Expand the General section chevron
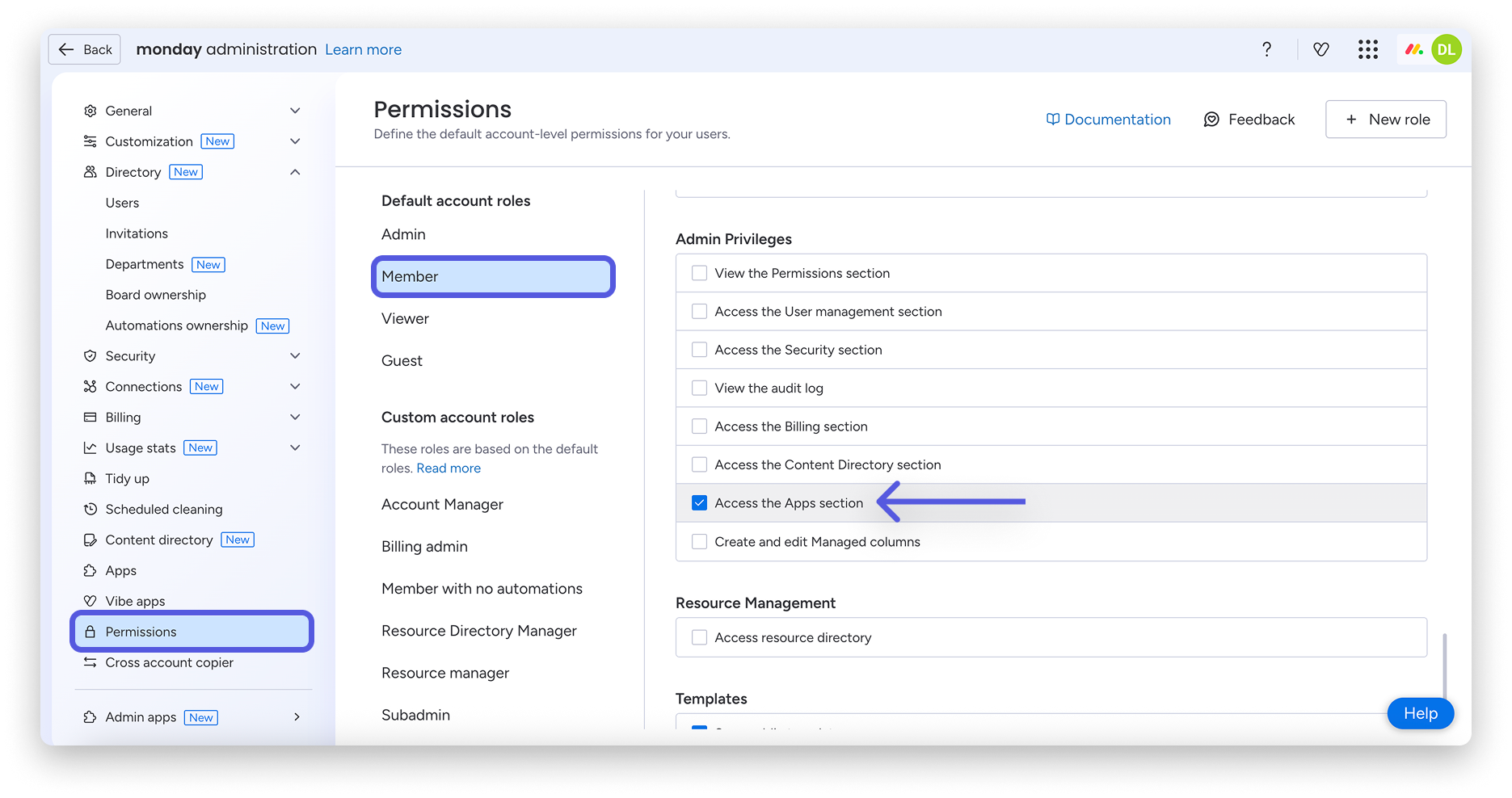 pyautogui.click(x=296, y=111)
